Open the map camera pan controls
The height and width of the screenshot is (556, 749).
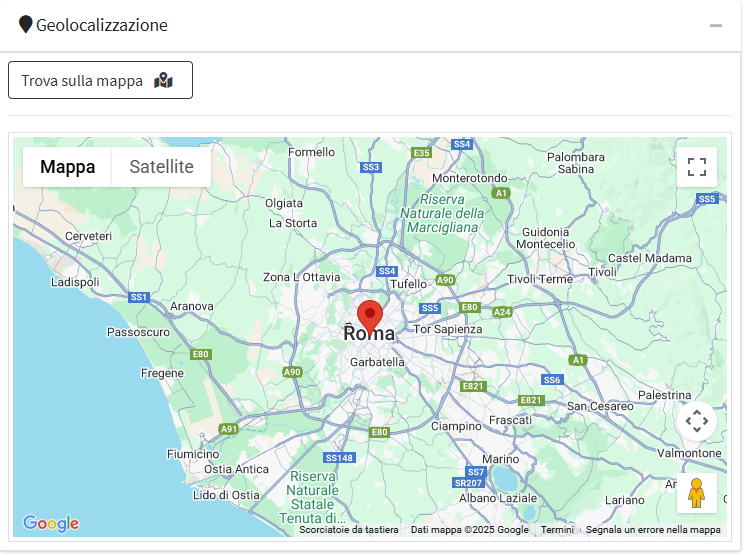point(696,421)
